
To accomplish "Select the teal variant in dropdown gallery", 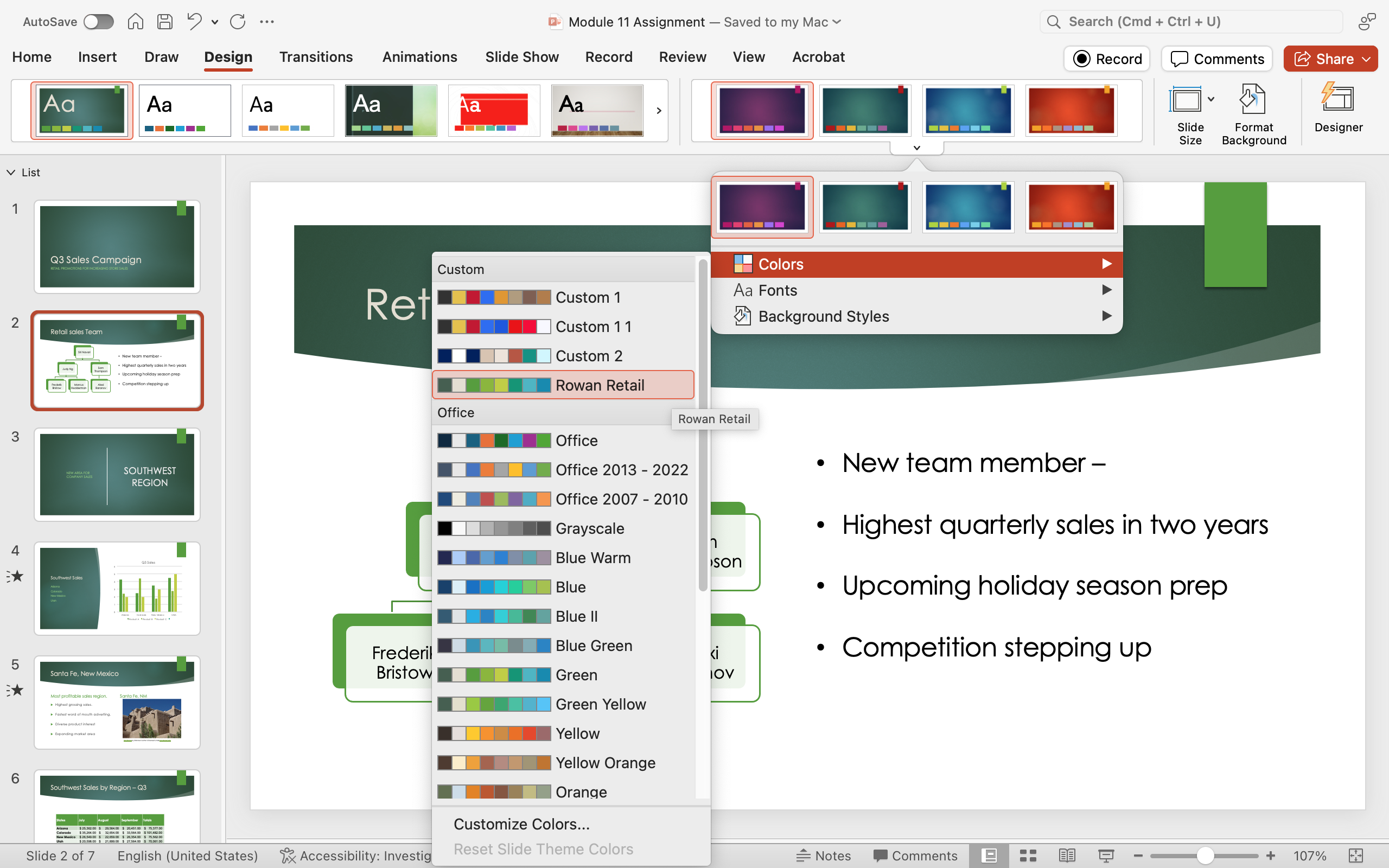I will pos(865,207).
